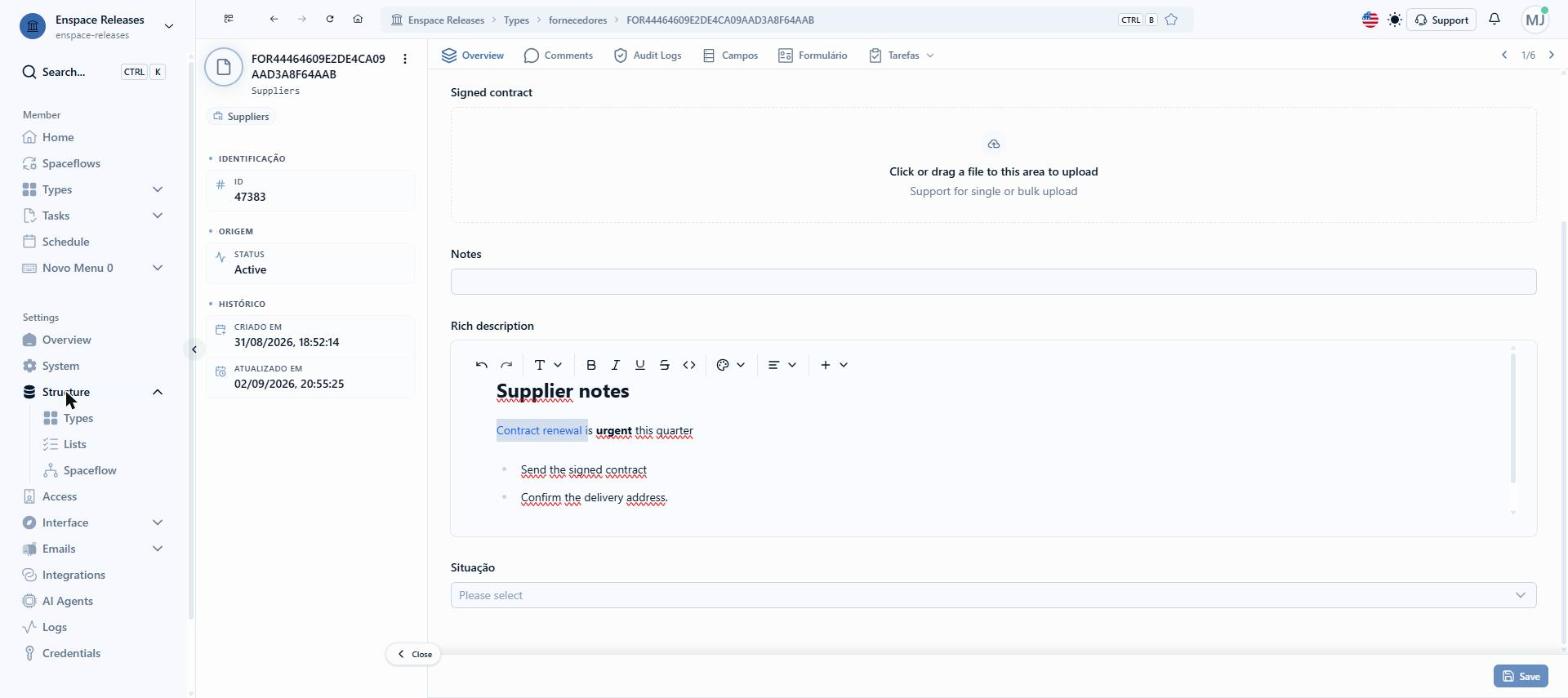Open Types breadcrumb link
The height and width of the screenshot is (698, 1568).
click(516, 20)
